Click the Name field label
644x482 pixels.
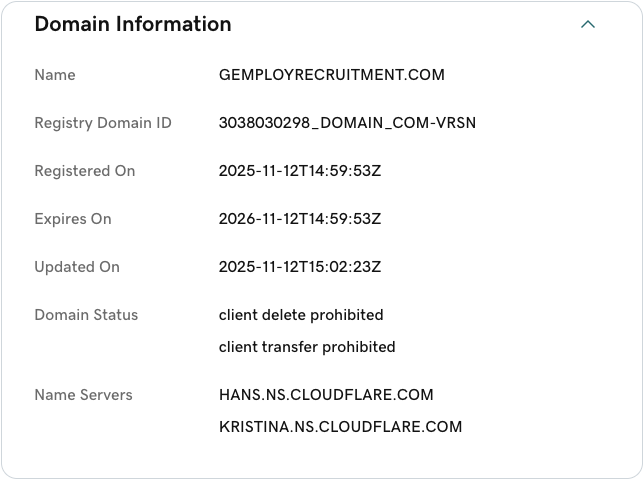point(55,75)
